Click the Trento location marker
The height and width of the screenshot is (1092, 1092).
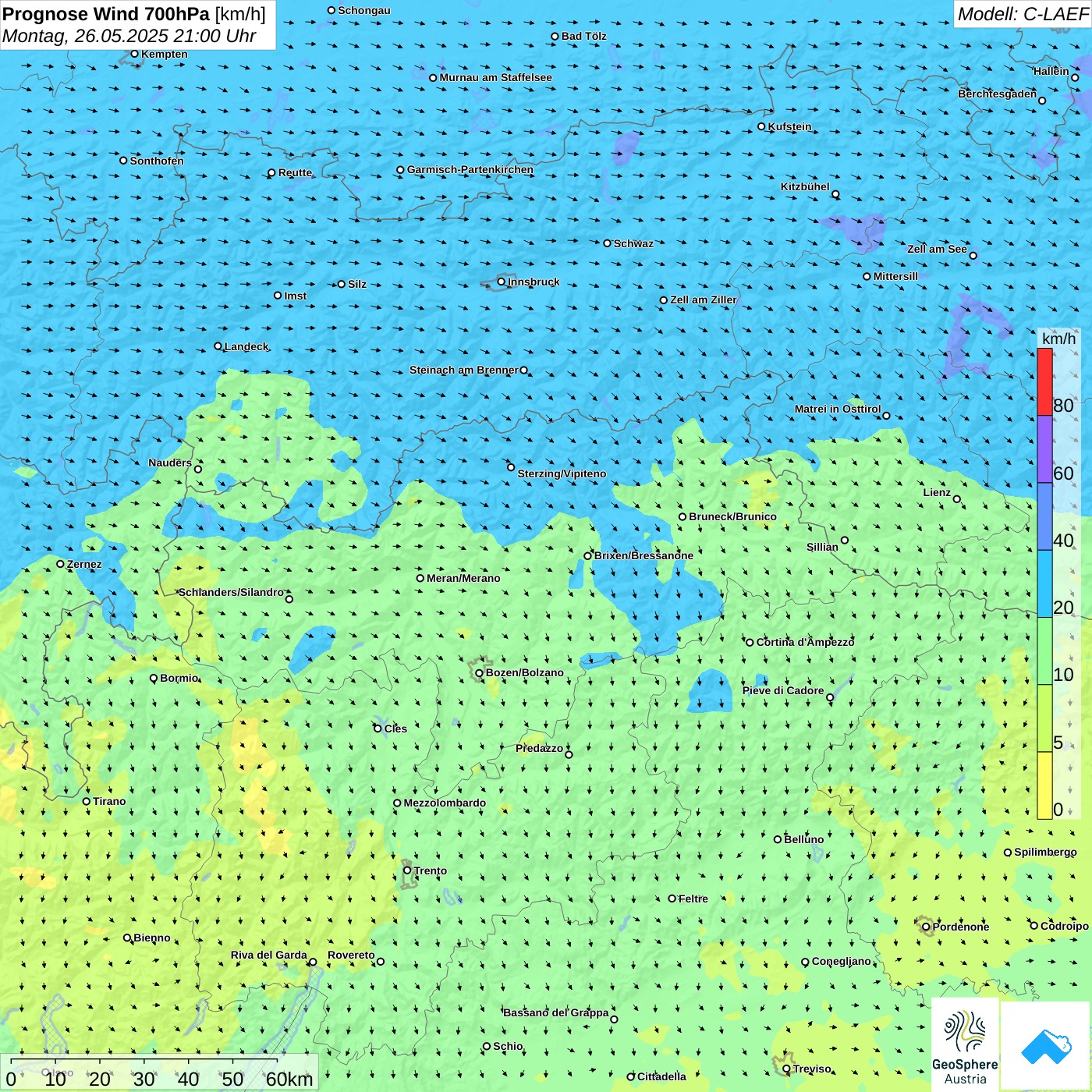pyautogui.click(x=407, y=870)
